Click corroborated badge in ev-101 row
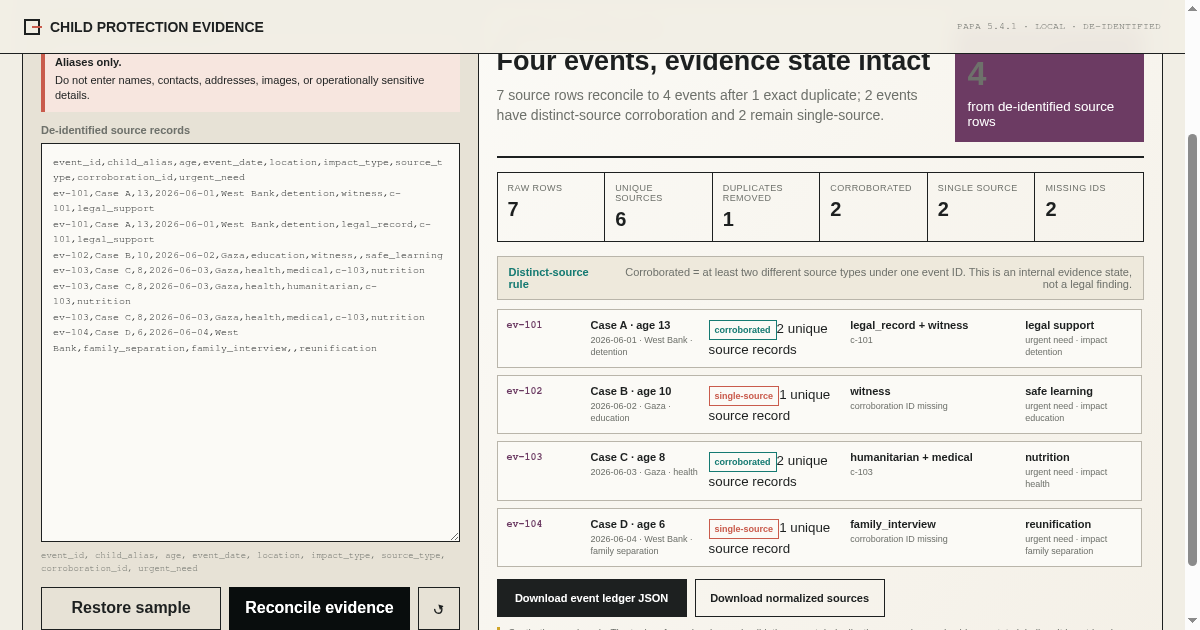Viewport: 1200px width, 630px height. (742, 329)
